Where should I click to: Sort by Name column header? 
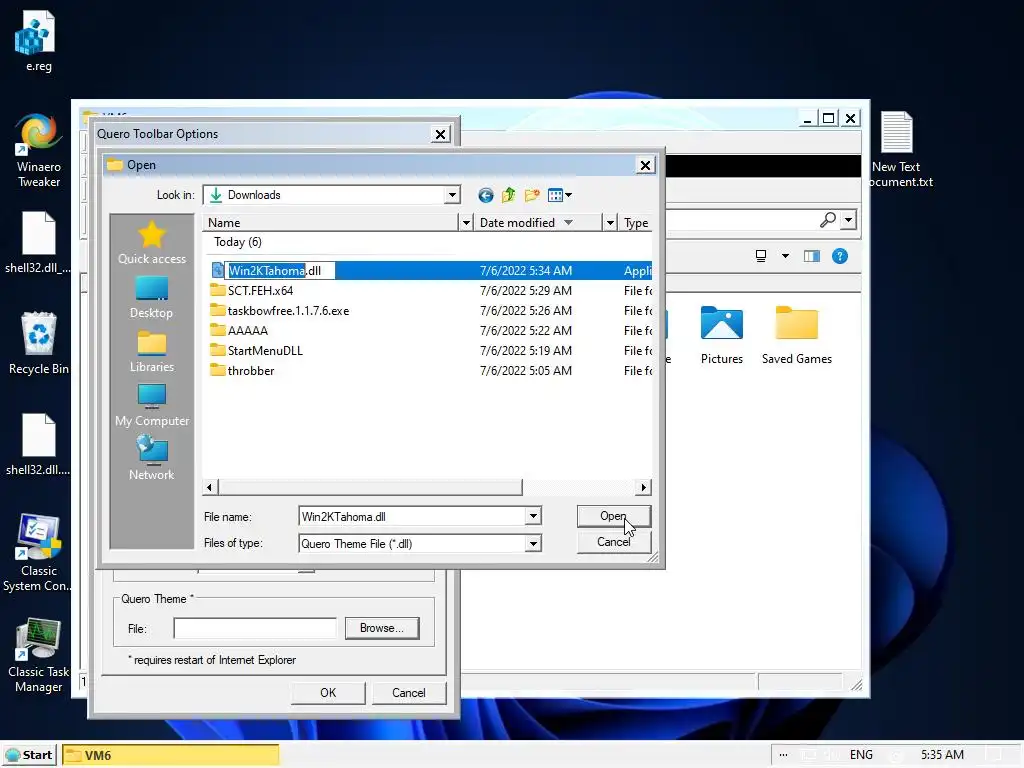[x=331, y=223]
